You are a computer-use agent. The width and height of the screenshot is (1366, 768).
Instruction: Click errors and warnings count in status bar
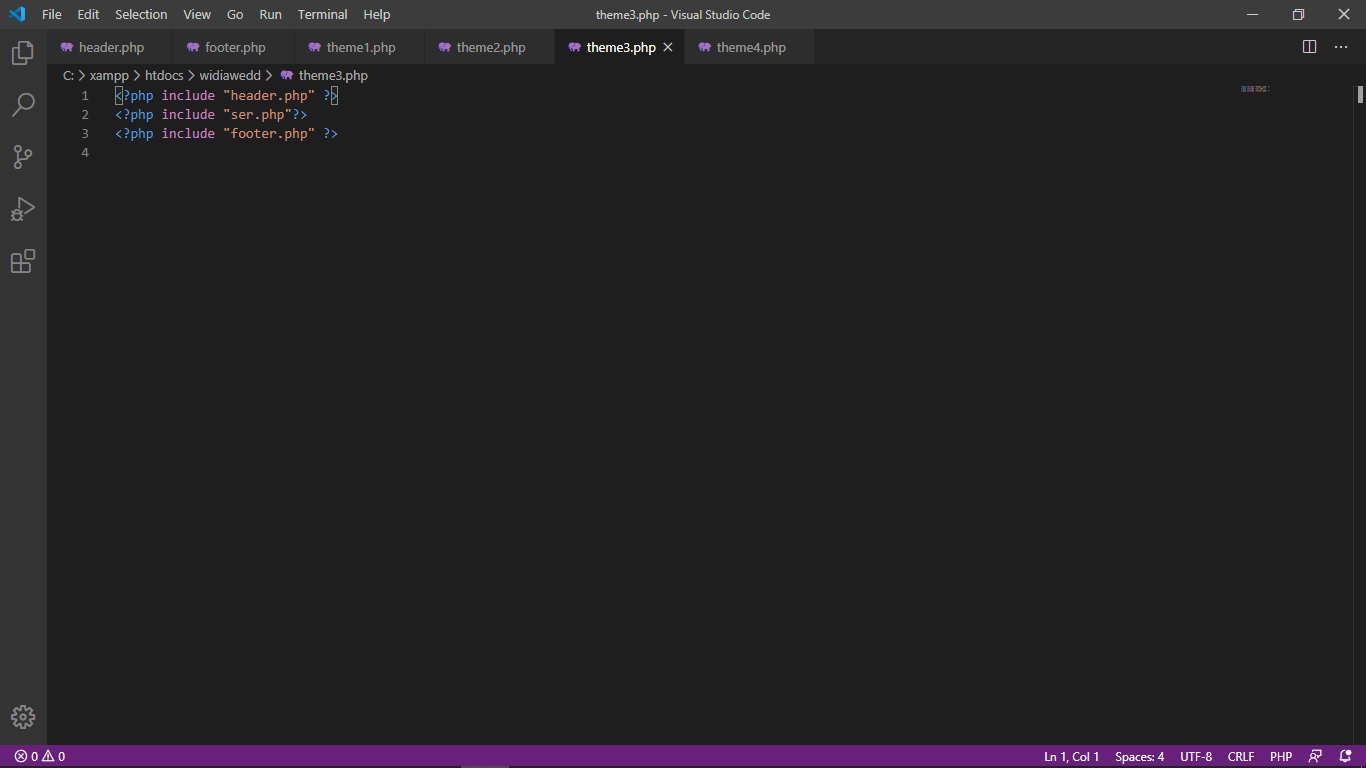point(40,757)
